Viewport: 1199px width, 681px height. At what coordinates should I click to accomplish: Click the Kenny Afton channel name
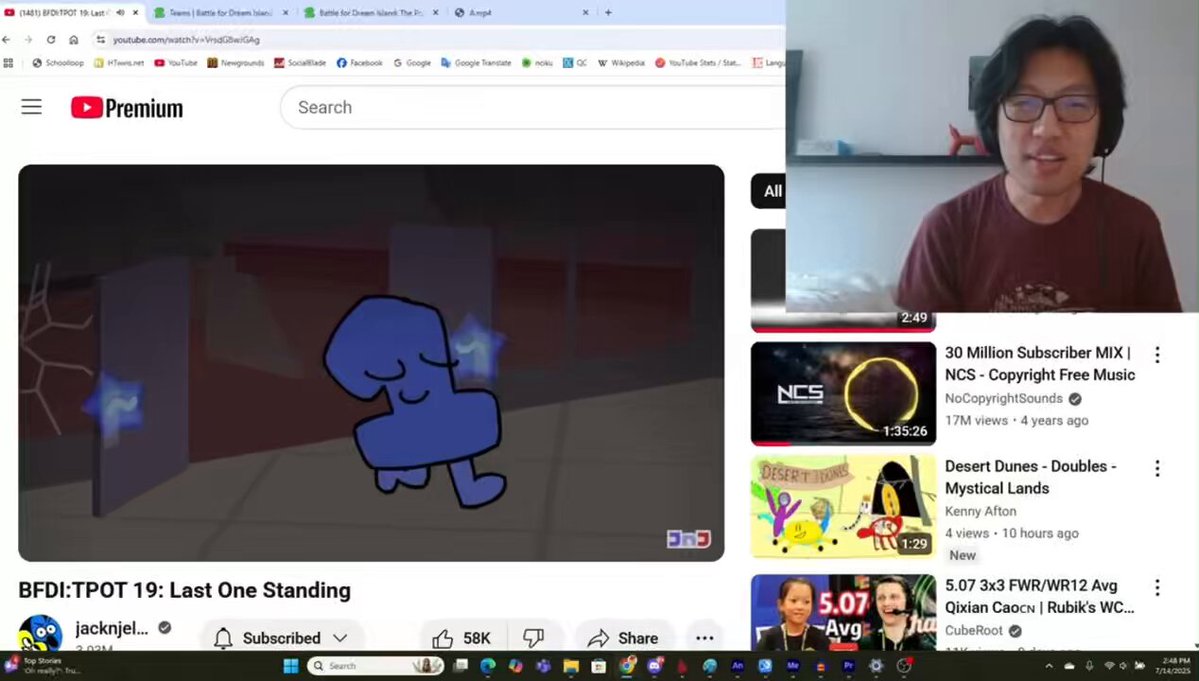980,511
